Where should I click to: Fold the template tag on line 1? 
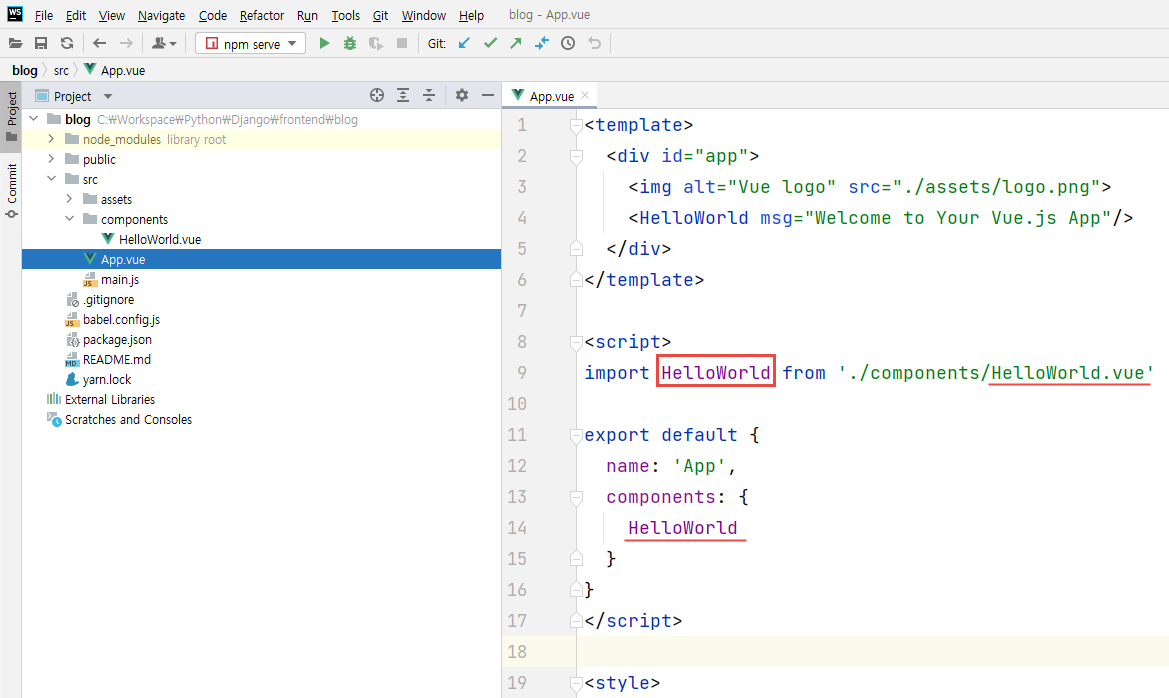[576, 125]
